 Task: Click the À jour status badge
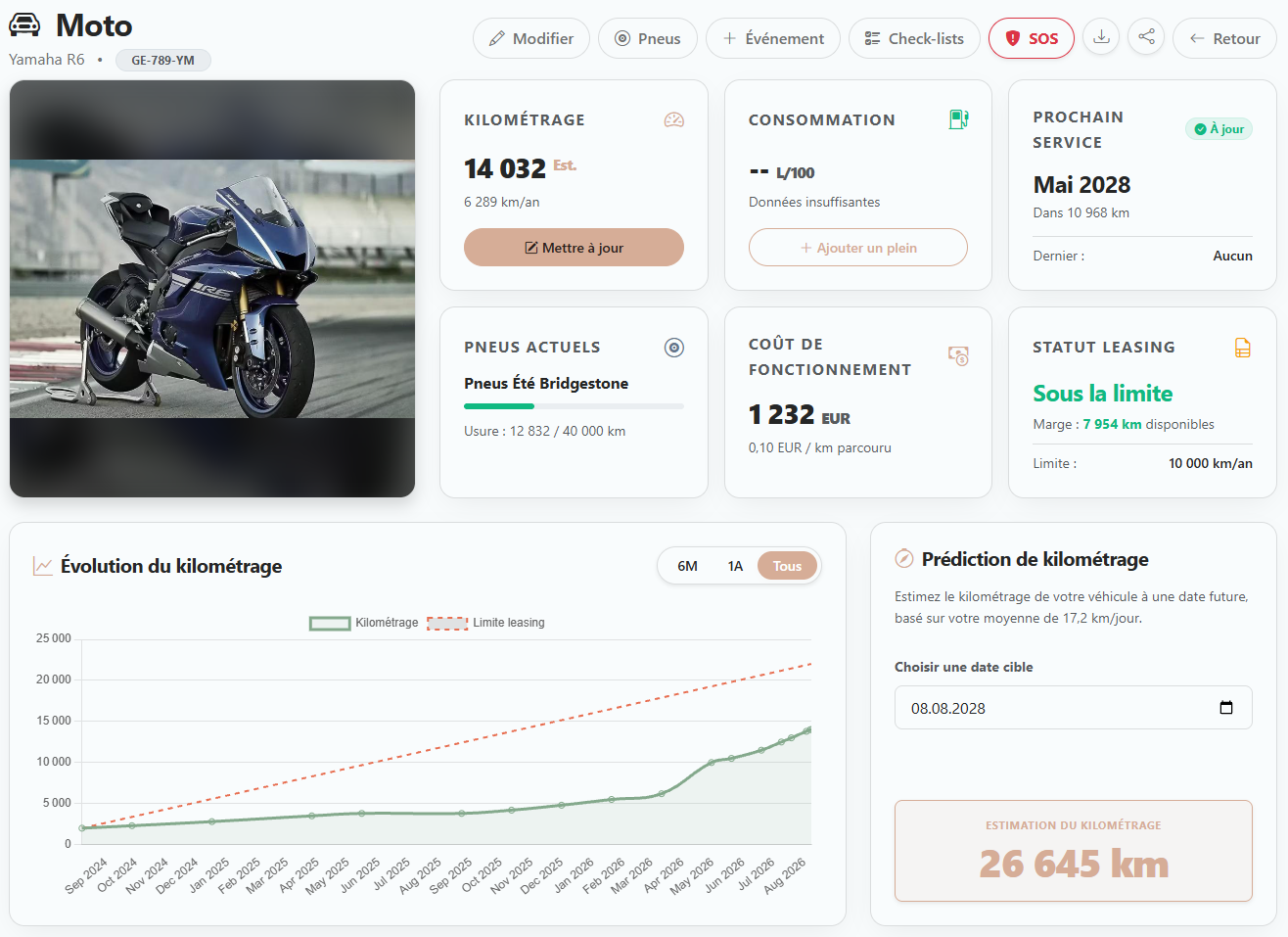point(1219,129)
